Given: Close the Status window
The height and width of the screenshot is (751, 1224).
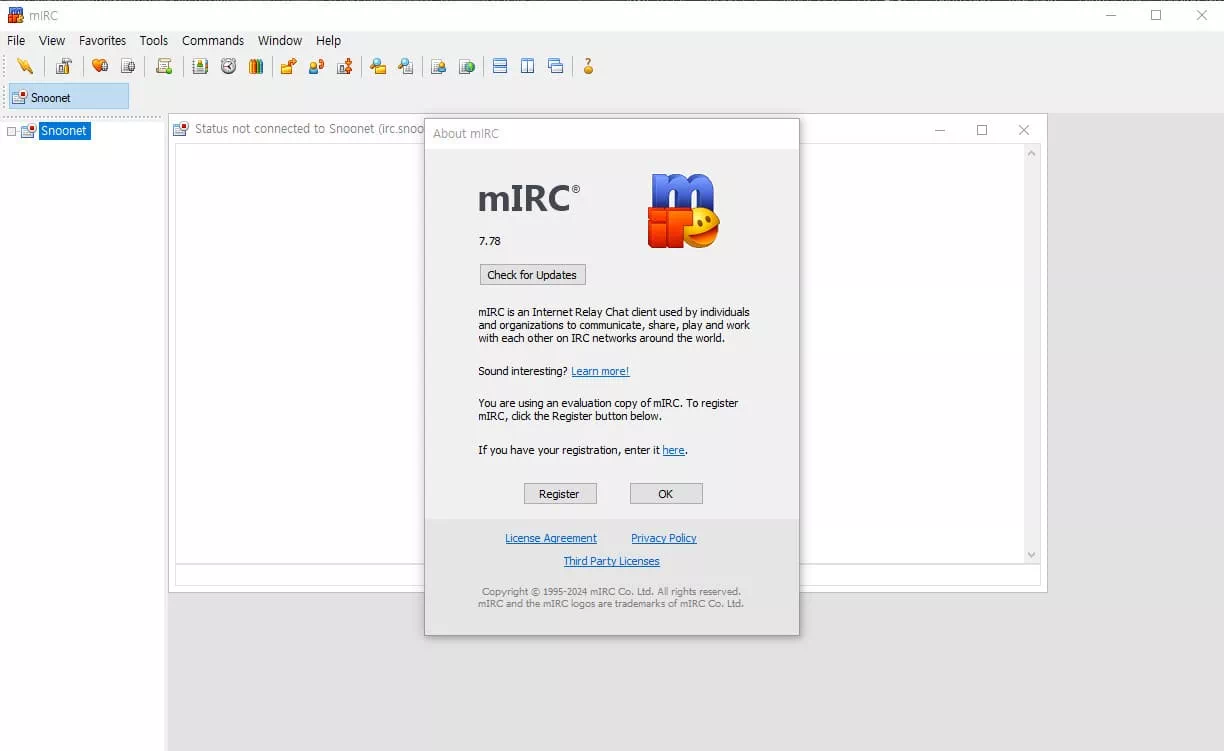Looking at the screenshot, I should tap(1023, 129).
